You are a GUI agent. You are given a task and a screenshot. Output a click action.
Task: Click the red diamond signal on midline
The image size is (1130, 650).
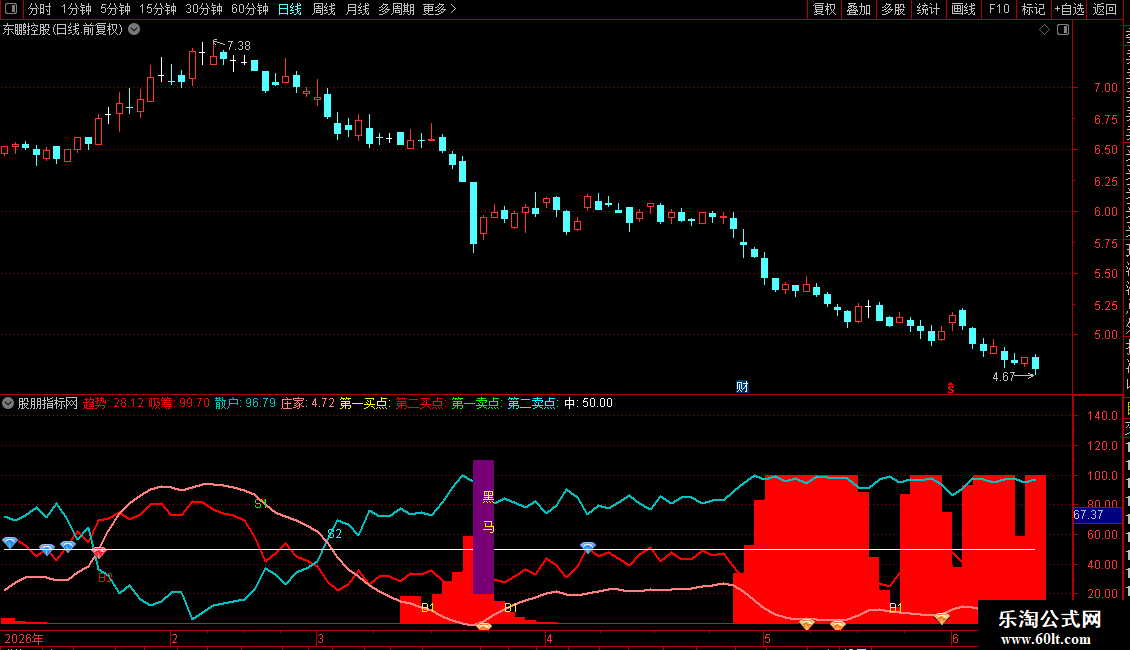click(99, 552)
